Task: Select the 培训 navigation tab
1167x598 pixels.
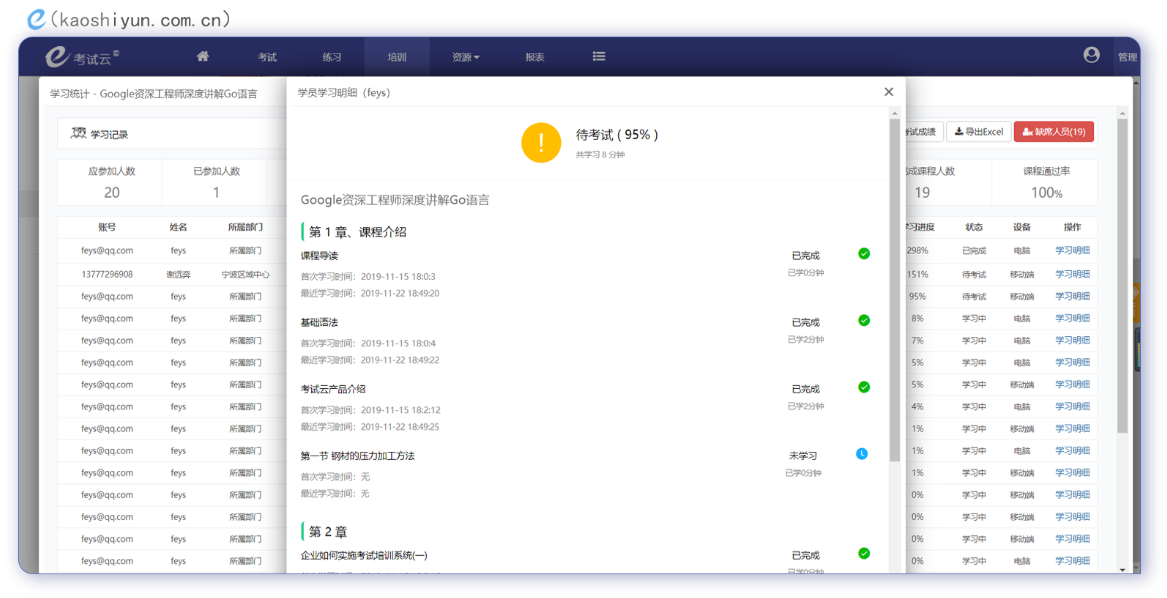Action: 397,58
